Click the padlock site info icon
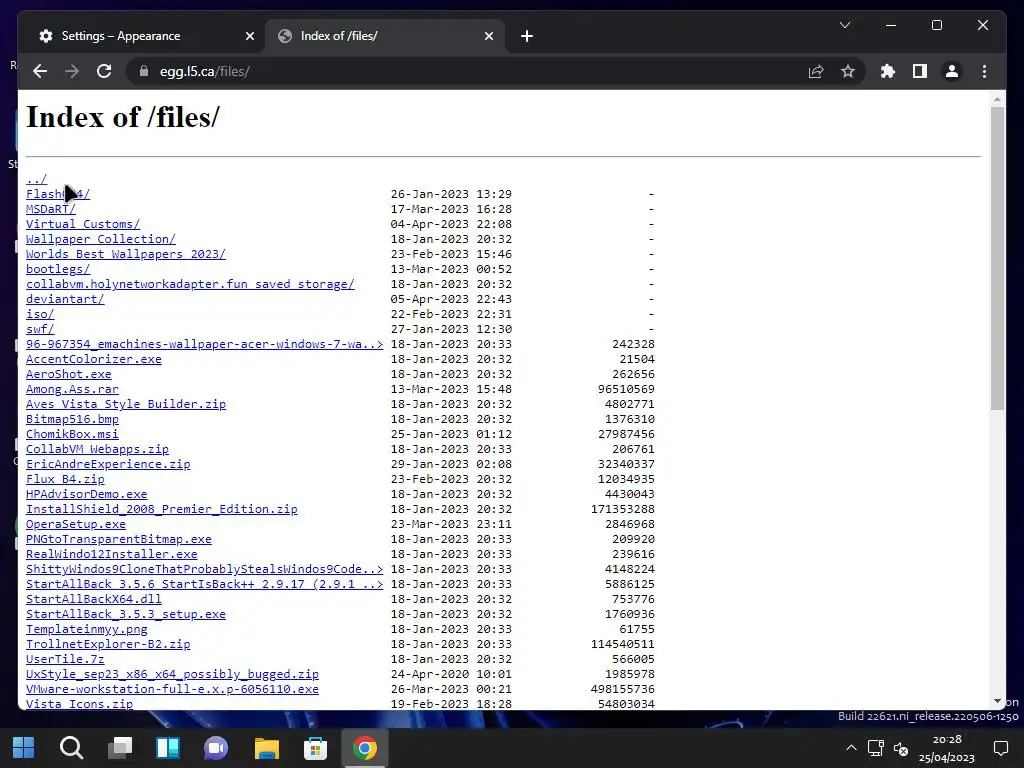1024x768 pixels. pos(144,71)
